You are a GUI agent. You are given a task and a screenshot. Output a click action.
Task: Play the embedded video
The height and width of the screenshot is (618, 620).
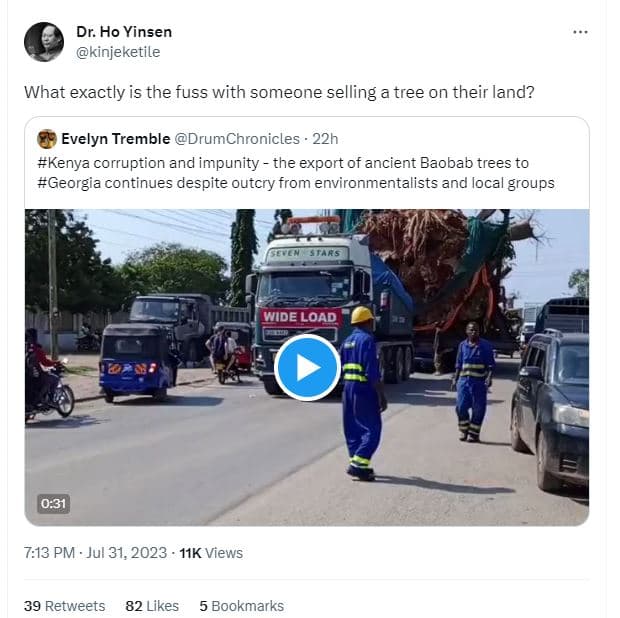tap(307, 367)
